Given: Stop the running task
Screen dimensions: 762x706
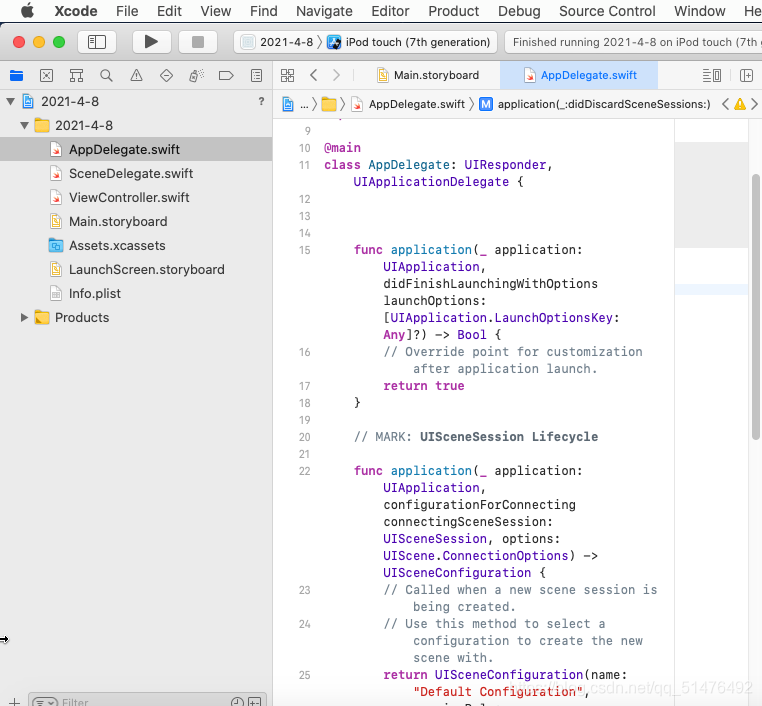Looking at the screenshot, I should pos(198,42).
